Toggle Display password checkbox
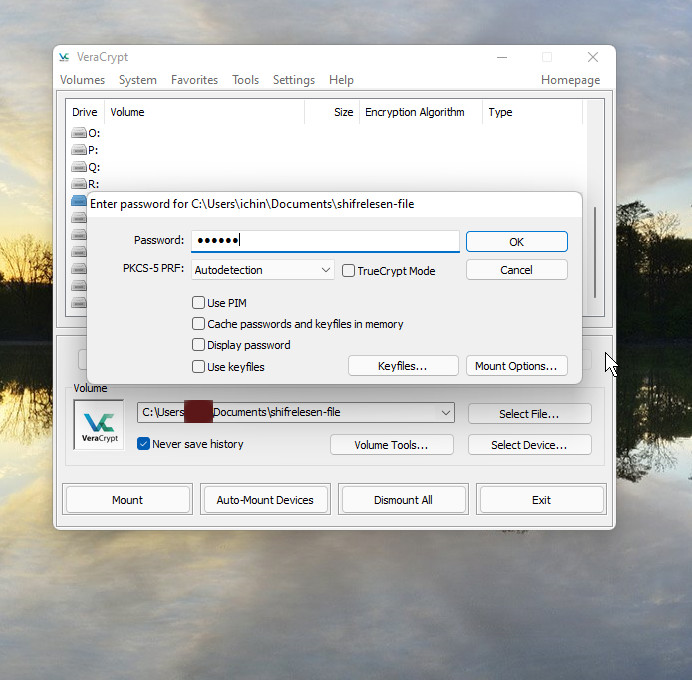Viewport: 692px width, 680px height. [x=198, y=345]
